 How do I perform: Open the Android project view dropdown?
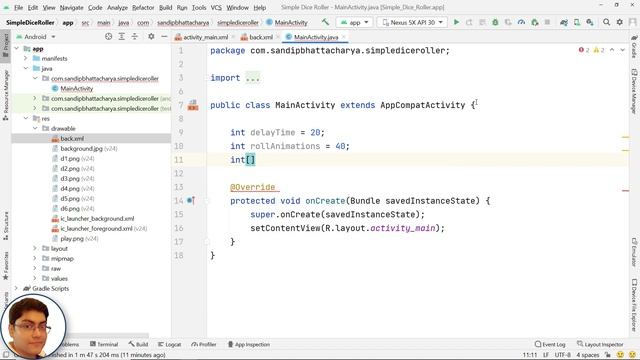click(x=36, y=37)
